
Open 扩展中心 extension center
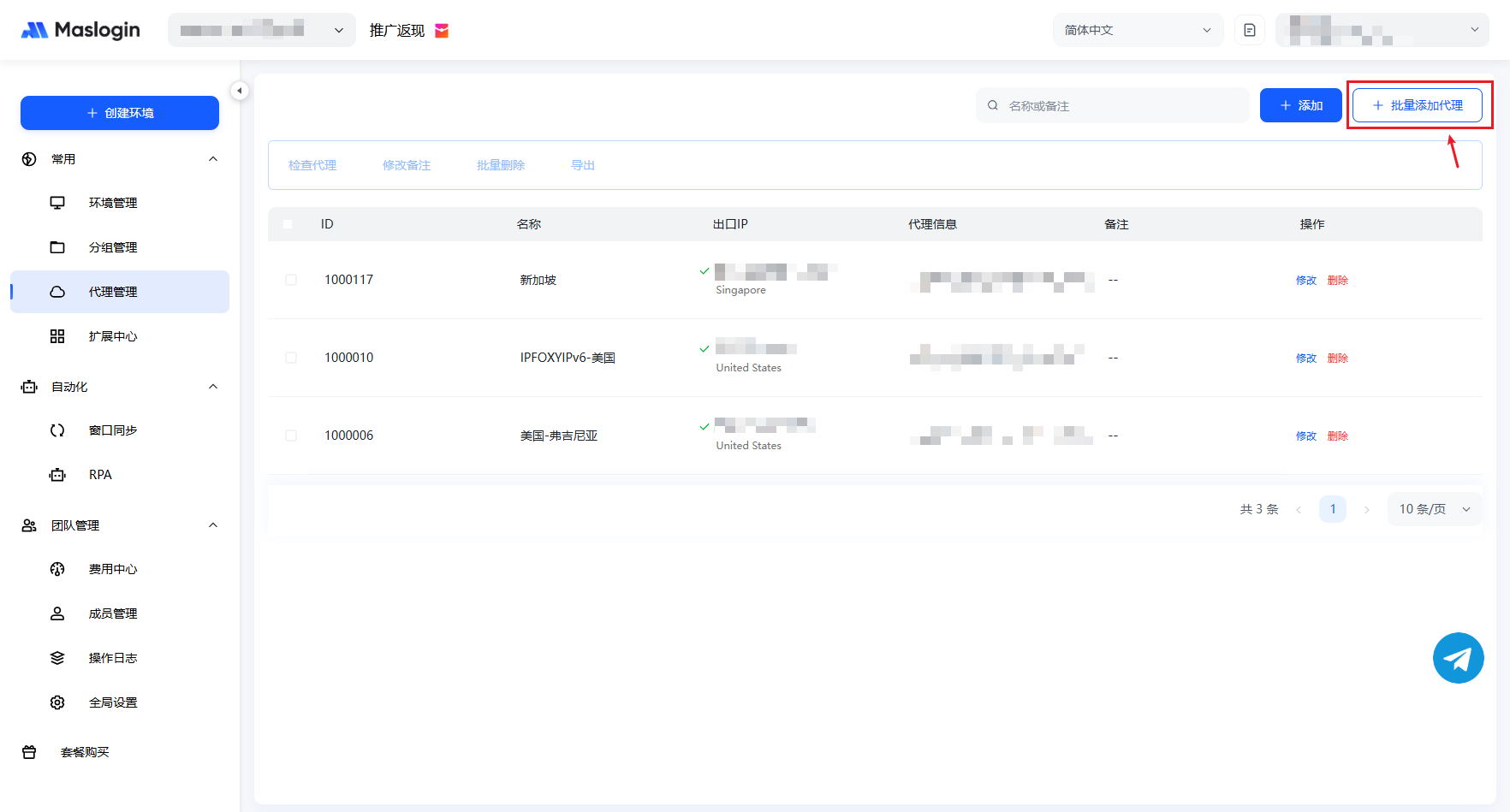pos(112,336)
